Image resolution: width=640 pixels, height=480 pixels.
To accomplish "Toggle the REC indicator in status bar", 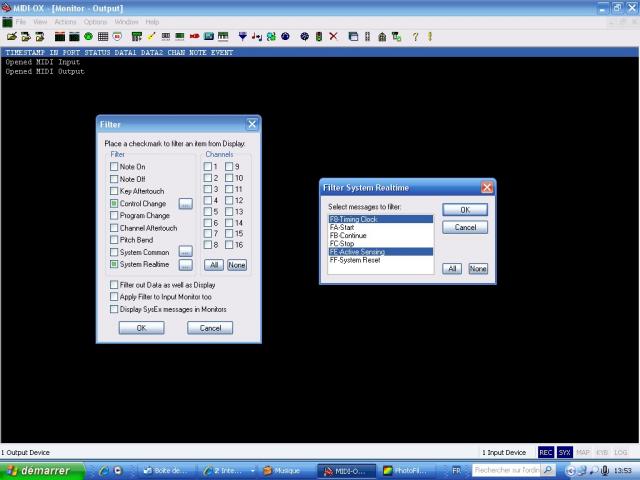I will click(x=546, y=452).
